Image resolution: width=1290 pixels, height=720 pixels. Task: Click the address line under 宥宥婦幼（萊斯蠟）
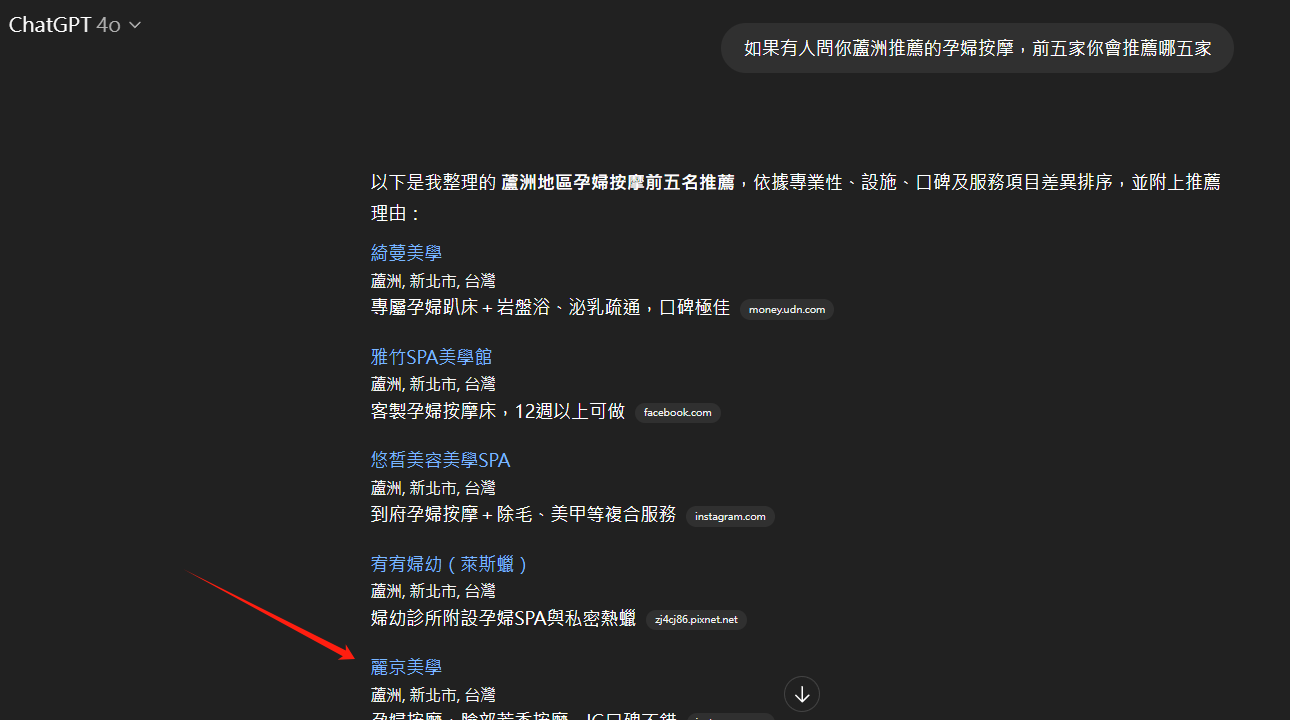pyautogui.click(x=433, y=591)
